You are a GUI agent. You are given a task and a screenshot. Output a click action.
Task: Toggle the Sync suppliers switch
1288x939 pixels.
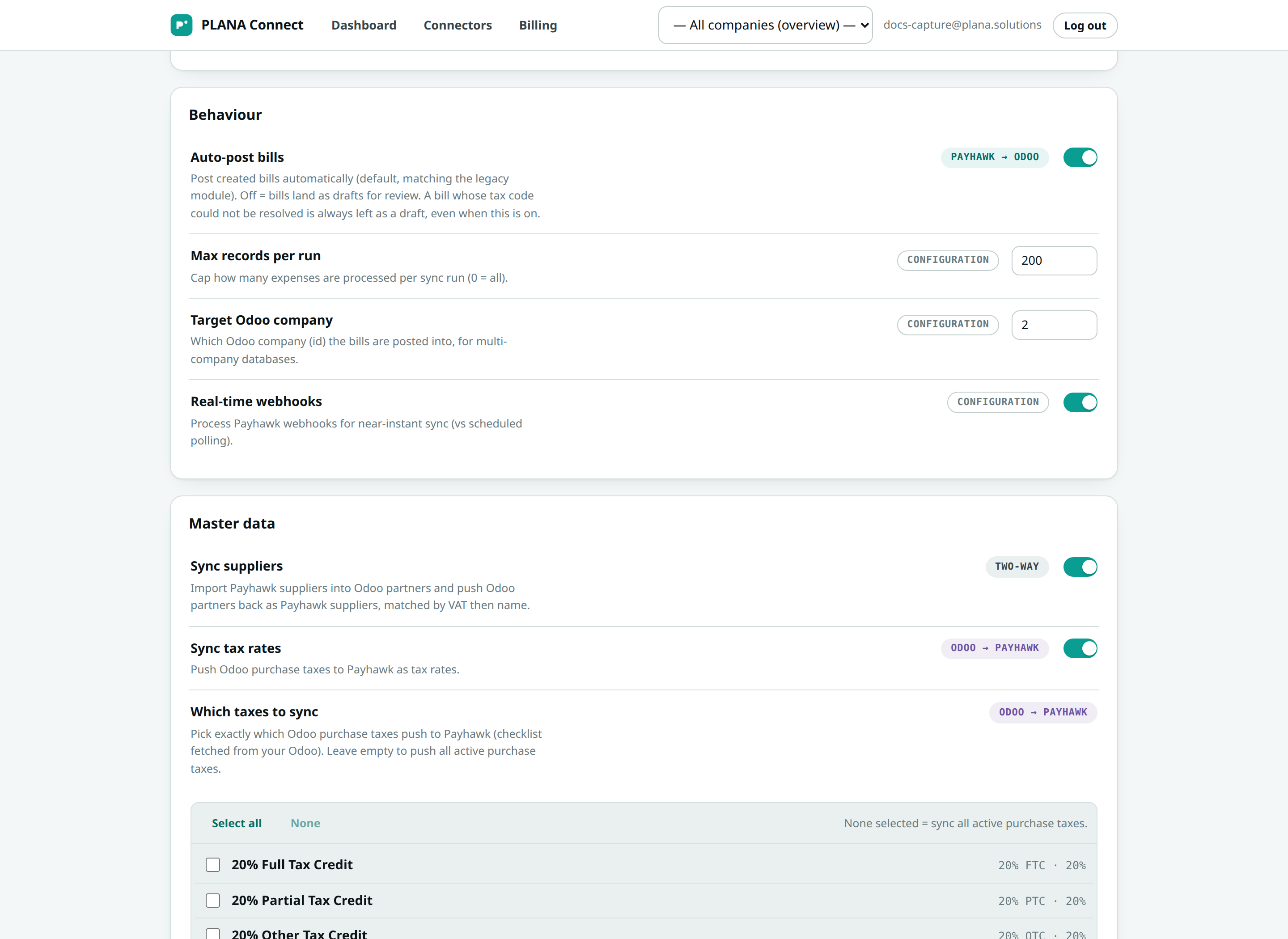(1080, 567)
